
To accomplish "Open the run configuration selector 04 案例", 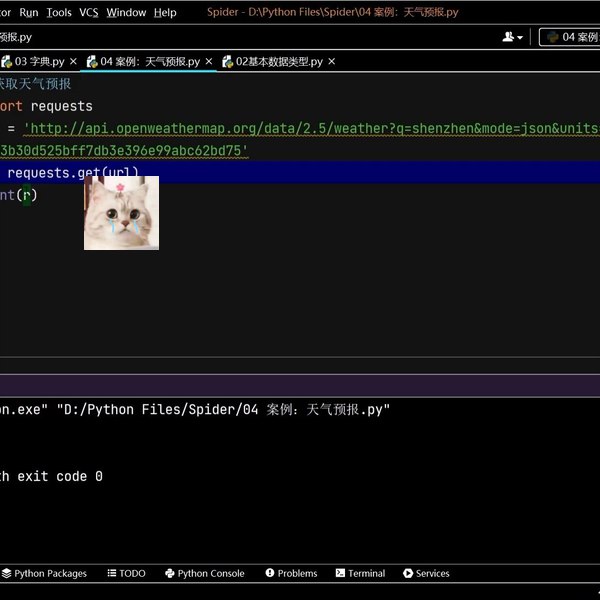I will tap(570, 37).
